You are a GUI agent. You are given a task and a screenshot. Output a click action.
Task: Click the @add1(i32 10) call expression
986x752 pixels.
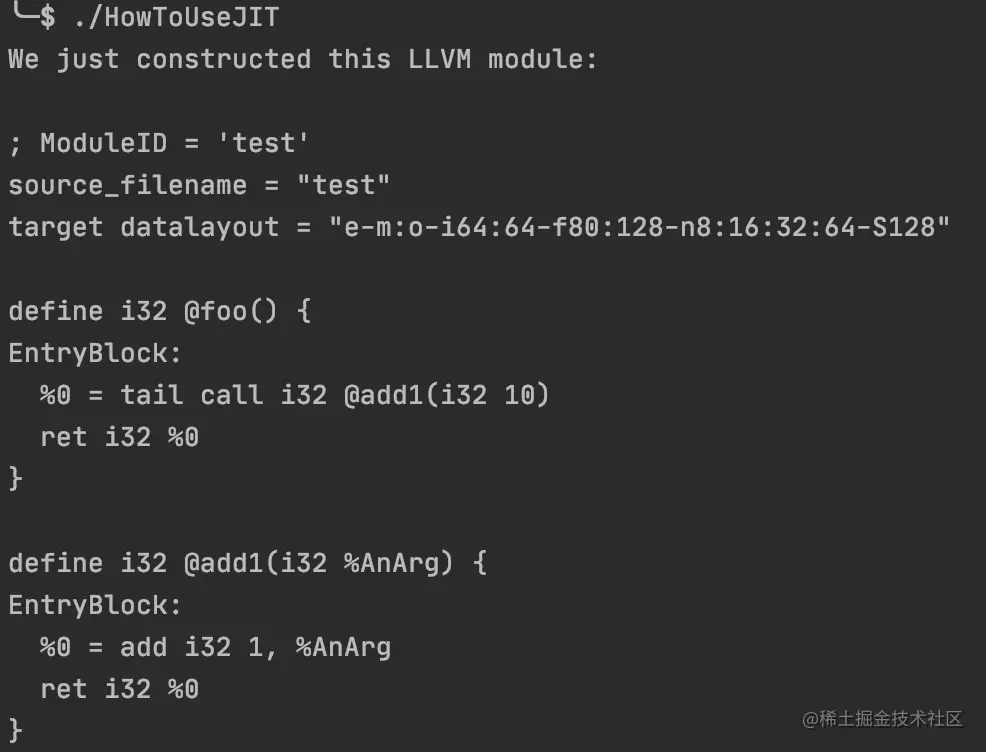click(446, 395)
